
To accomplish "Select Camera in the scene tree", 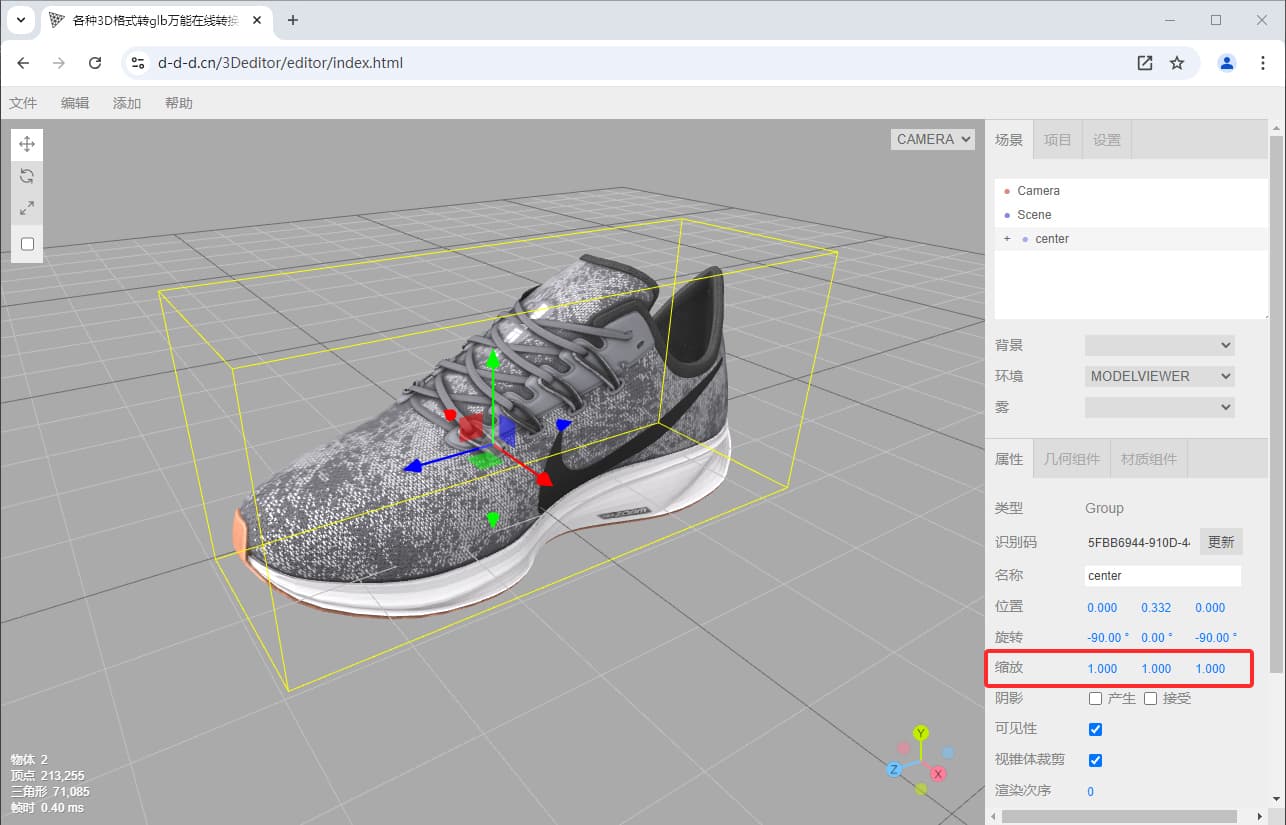I will tap(1131, 190).
